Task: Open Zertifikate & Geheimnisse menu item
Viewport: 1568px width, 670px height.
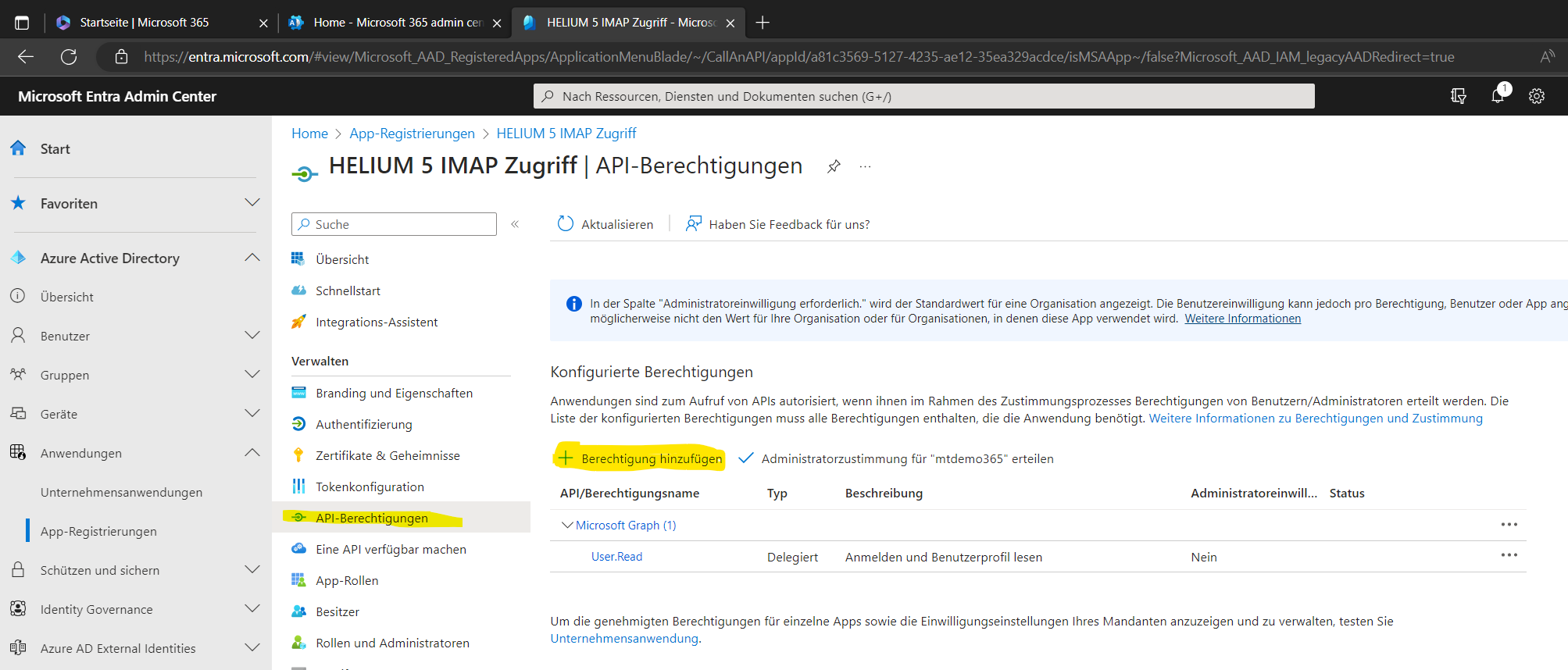Action: click(387, 455)
